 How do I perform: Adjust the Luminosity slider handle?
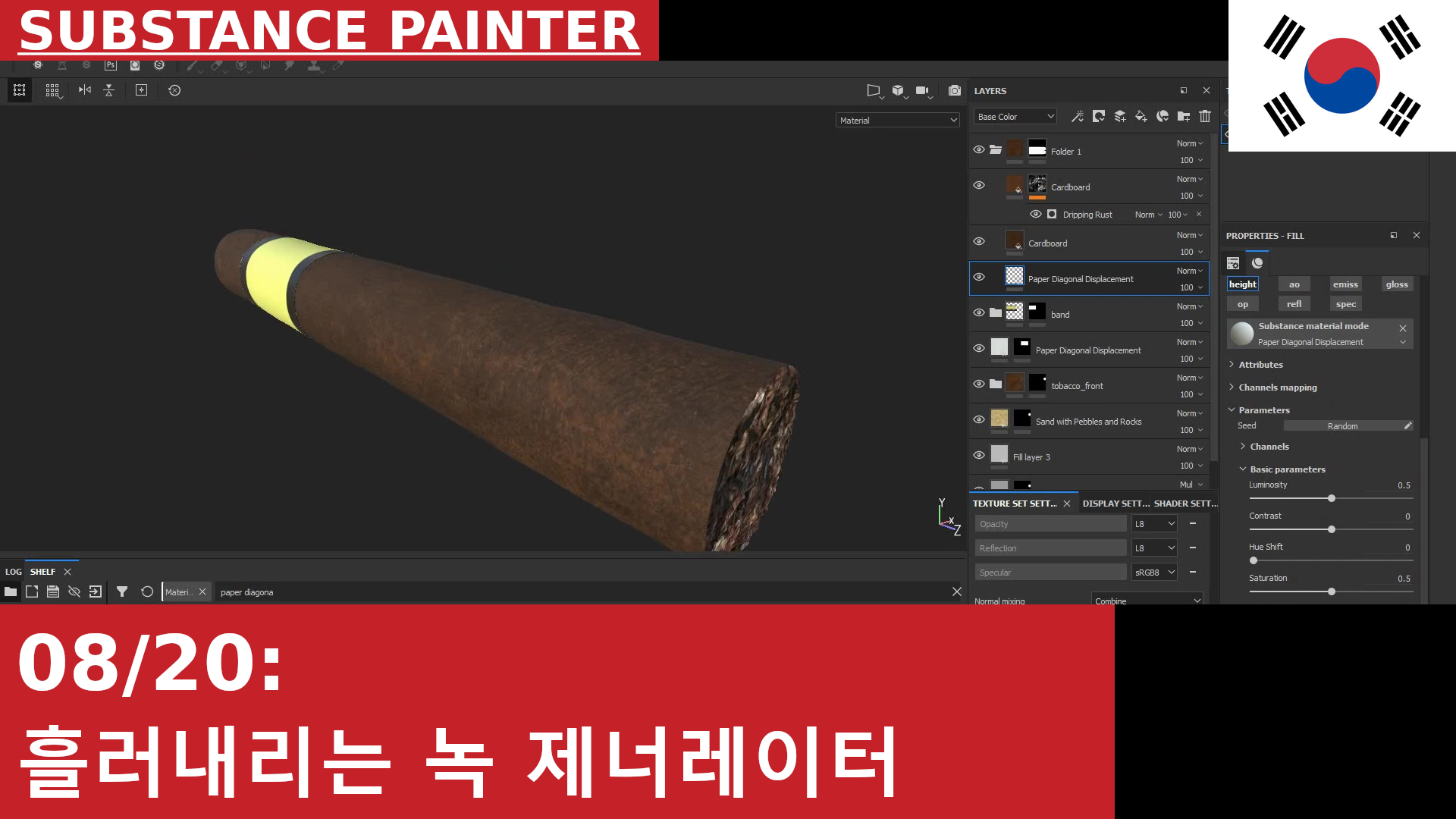tap(1332, 498)
